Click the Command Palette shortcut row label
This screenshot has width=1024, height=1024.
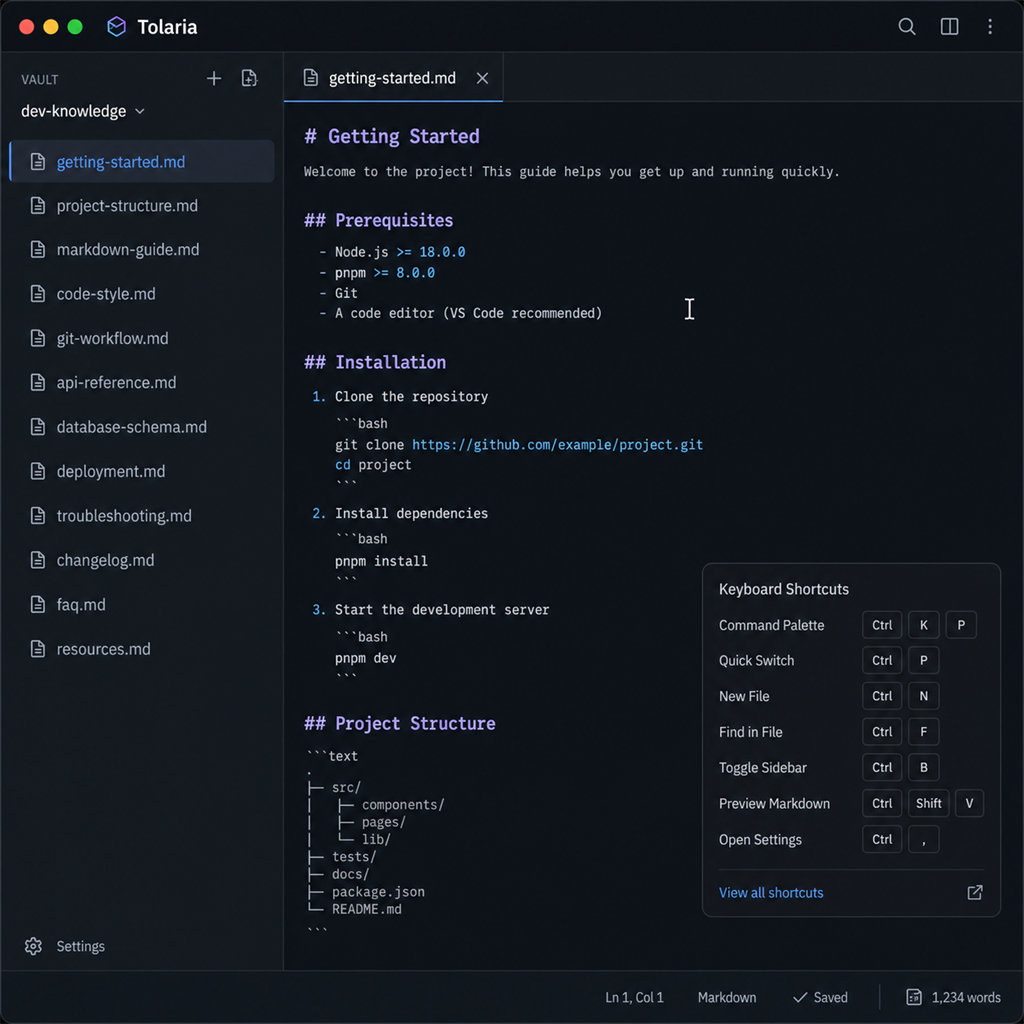pyautogui.click(x=771, y=625)
